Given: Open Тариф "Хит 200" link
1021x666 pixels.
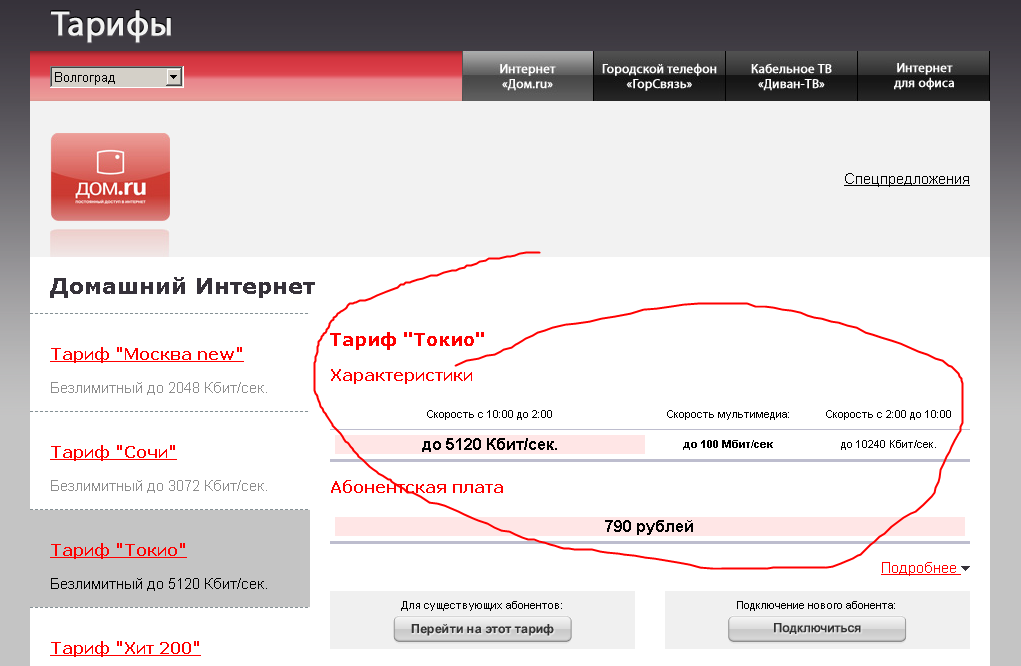Looking at the screenshot, I should pyautogui.click(x=125, y=648).
